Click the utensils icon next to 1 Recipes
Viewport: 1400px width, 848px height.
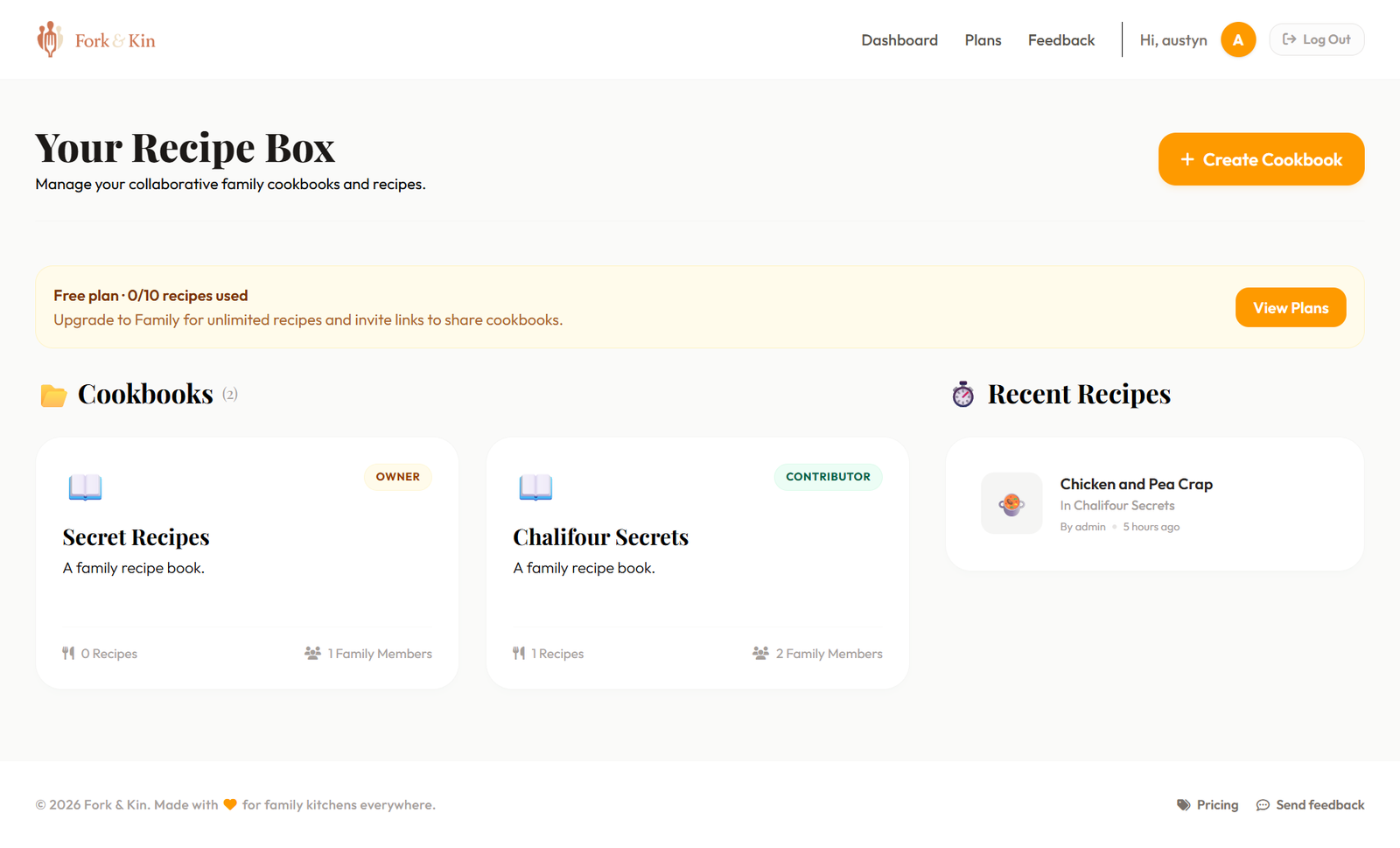pyautogui.click(x=519, y=653)
